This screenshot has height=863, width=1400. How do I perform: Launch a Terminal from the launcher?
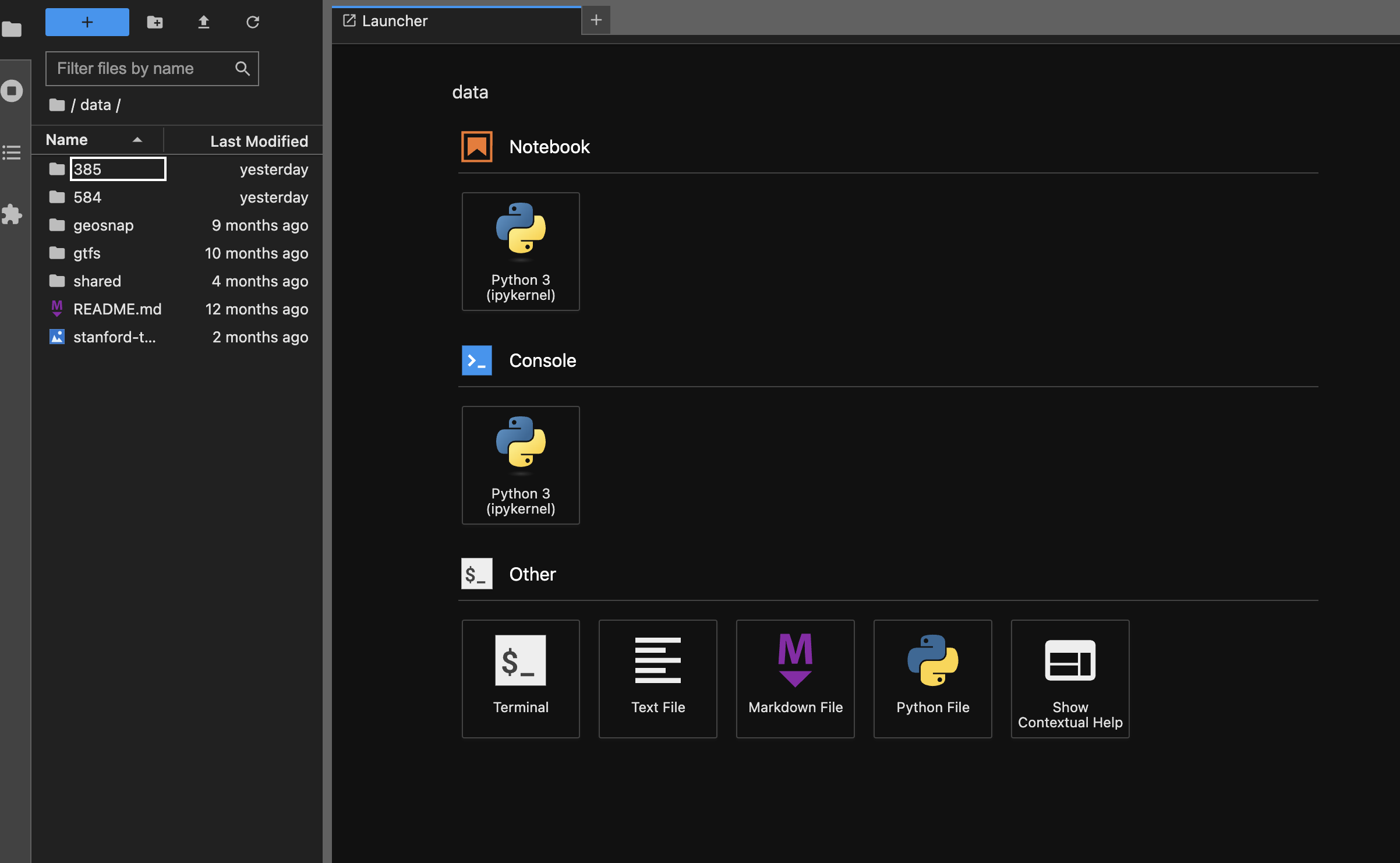(x=520, y=678)
